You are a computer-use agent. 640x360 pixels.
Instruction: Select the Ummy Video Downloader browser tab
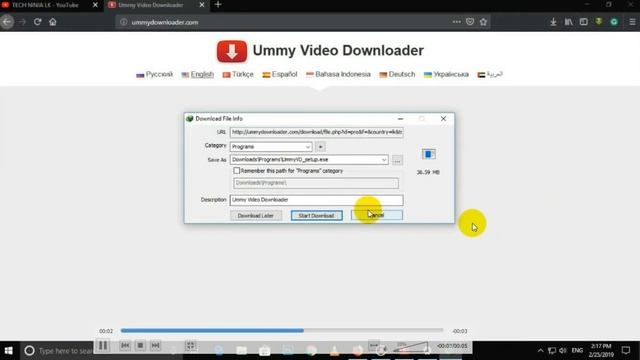pos(151,5)
